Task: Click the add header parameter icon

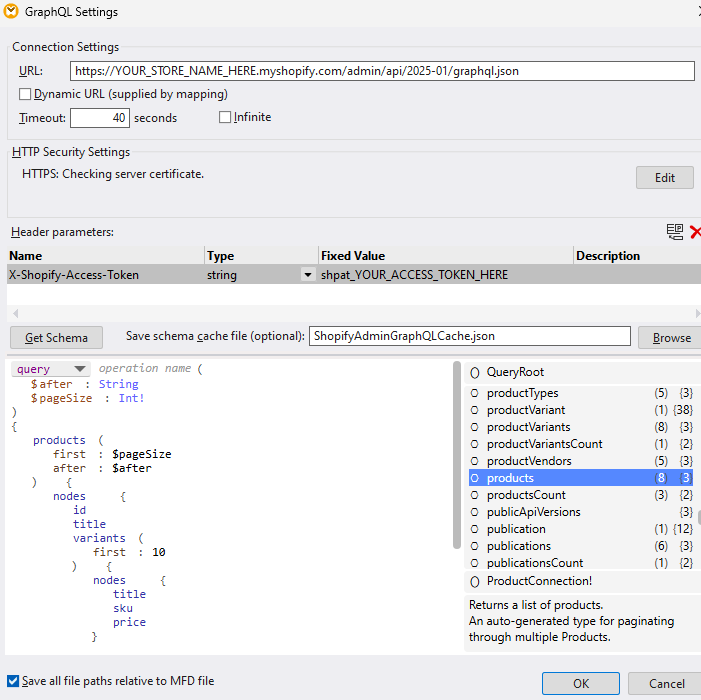Action: 675,232
